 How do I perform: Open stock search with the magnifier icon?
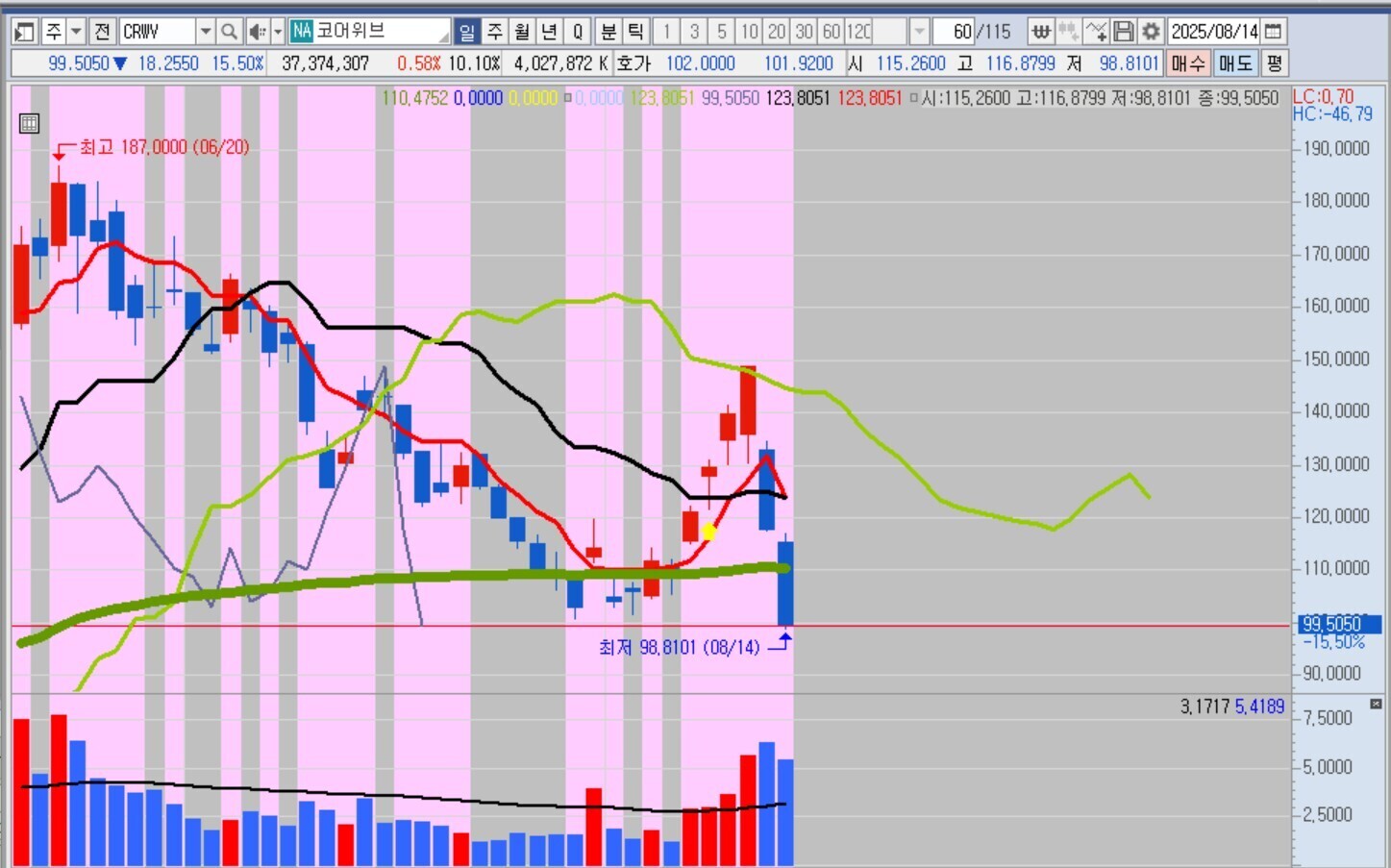pos(229,32)
